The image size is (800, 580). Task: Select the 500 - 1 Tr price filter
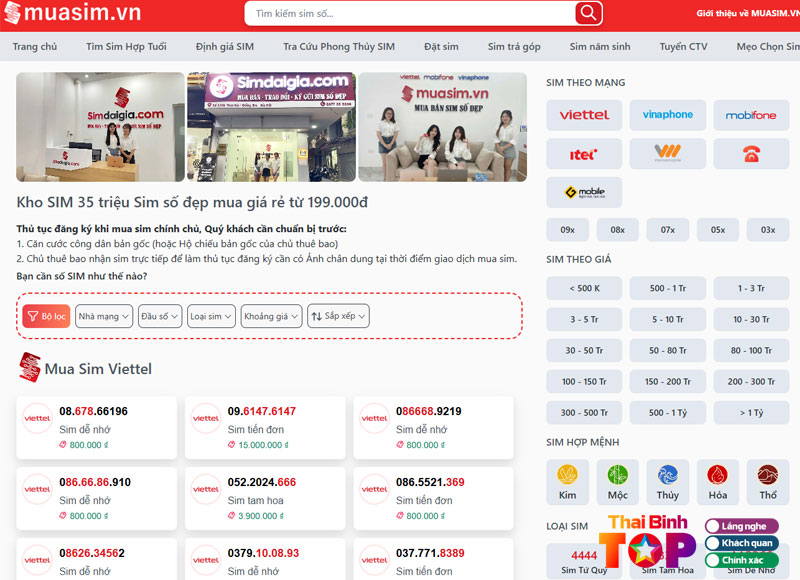point(668,288)
